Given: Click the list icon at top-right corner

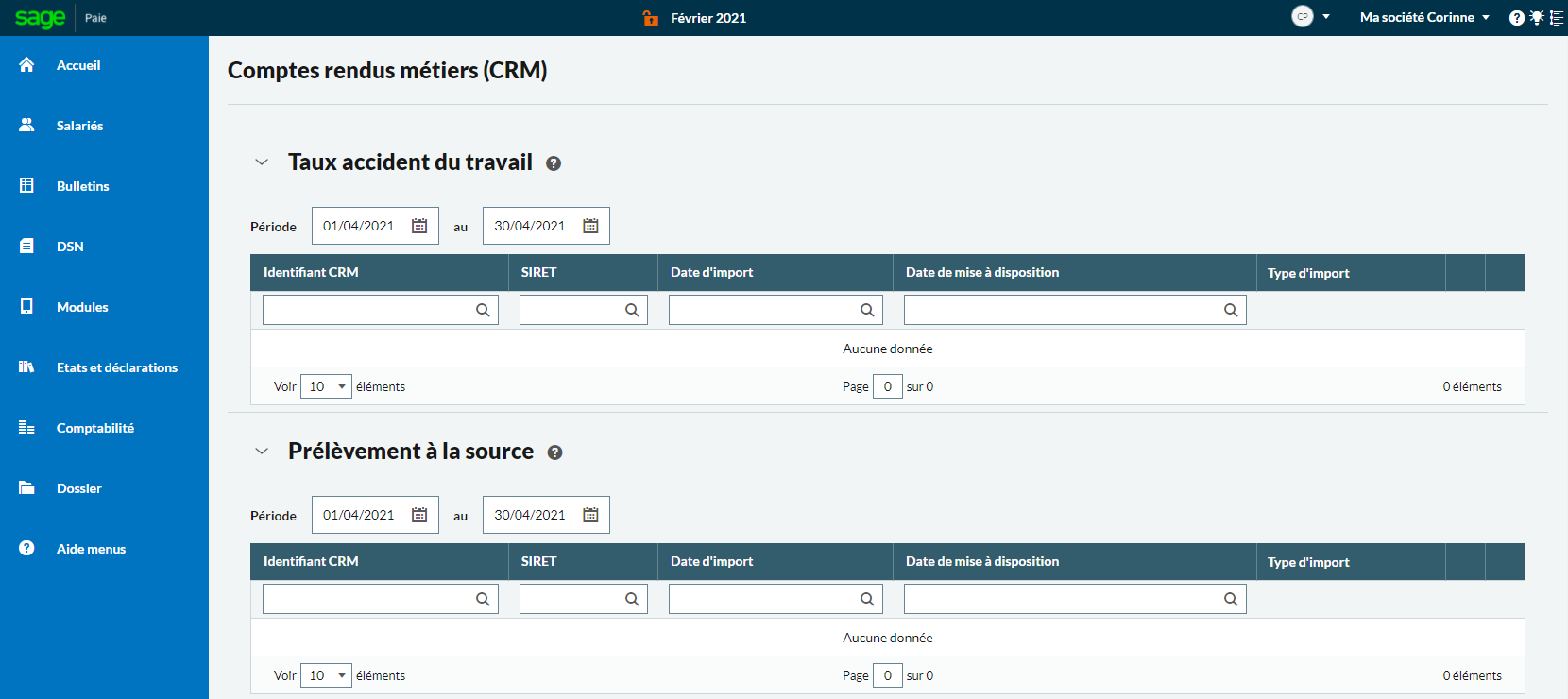Looking at the screenshot, I should pyautogui.click(x=1557, y=18).
